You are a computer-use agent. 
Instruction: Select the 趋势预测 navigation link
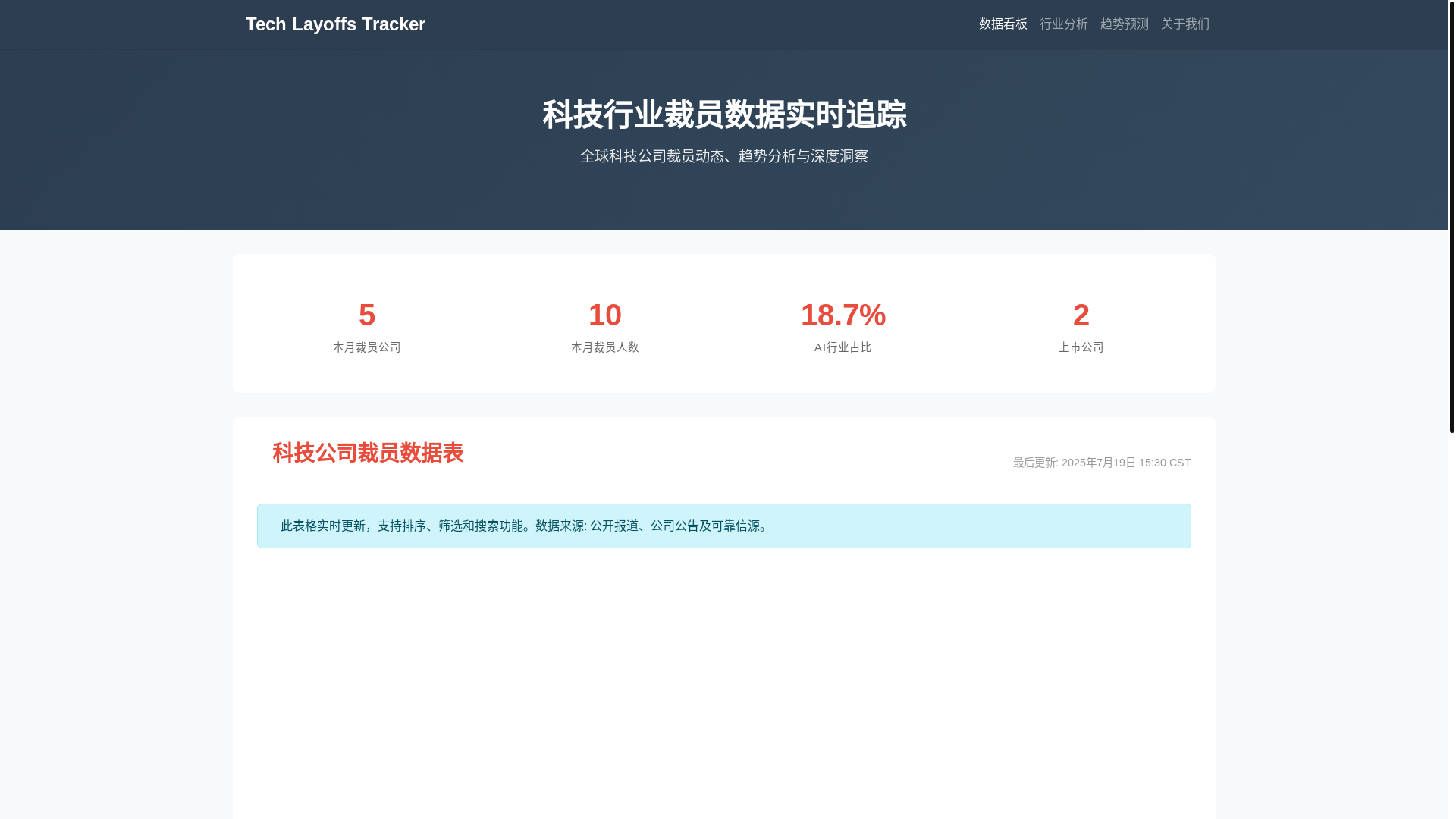click(x=1124, y=24)
